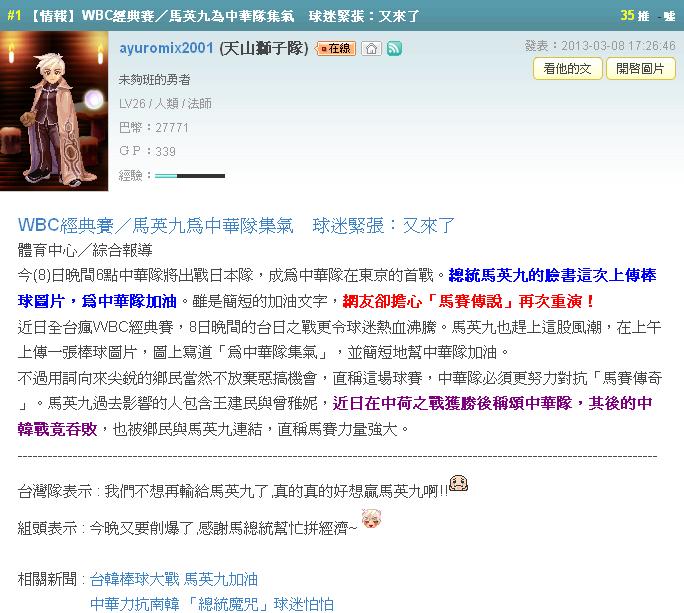The width and height of the screenshot is (684, 613).
Task: Click the 35 push count
Action: (627, 16)
